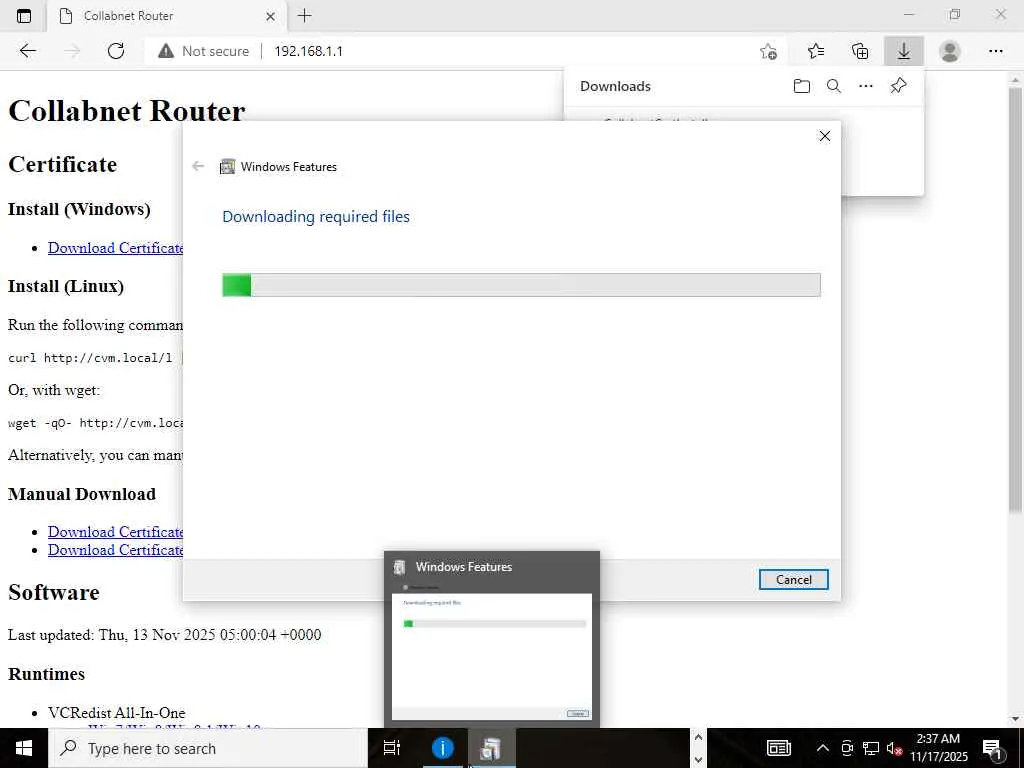This screenshot has width=1024, height=768.
Task: Open first Download Certificate link under Manual Download
Action: click(x=116, y=532)
